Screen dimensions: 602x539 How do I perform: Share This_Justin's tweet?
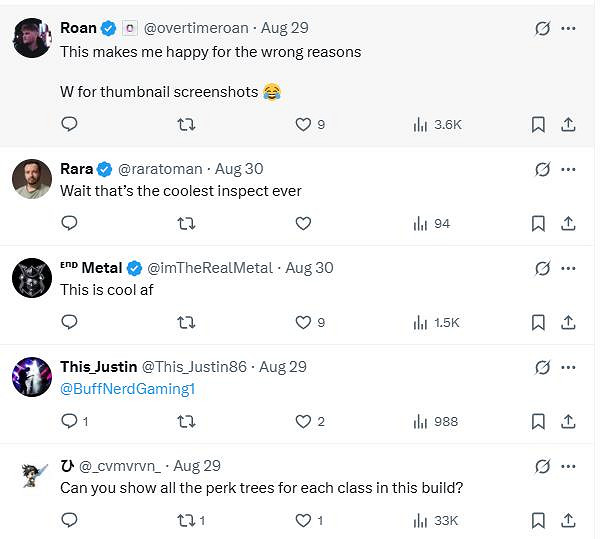point(568,422)
